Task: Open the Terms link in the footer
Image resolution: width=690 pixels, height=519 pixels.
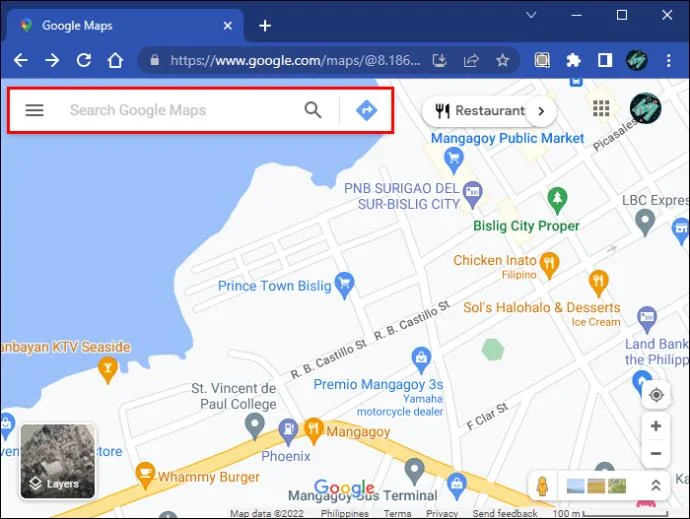Action: coord(397,513)
